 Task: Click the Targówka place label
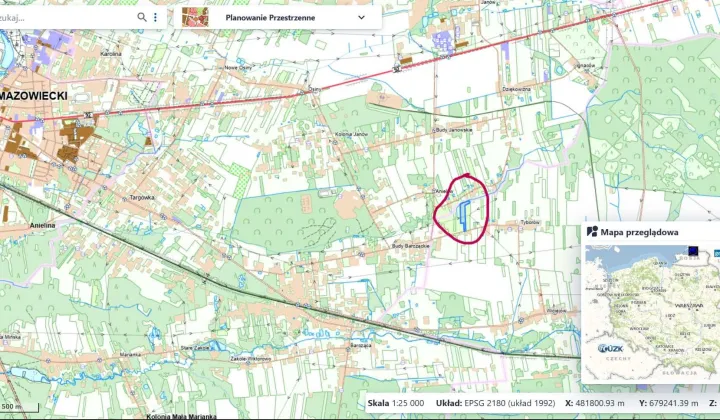(x=142, y=197)
